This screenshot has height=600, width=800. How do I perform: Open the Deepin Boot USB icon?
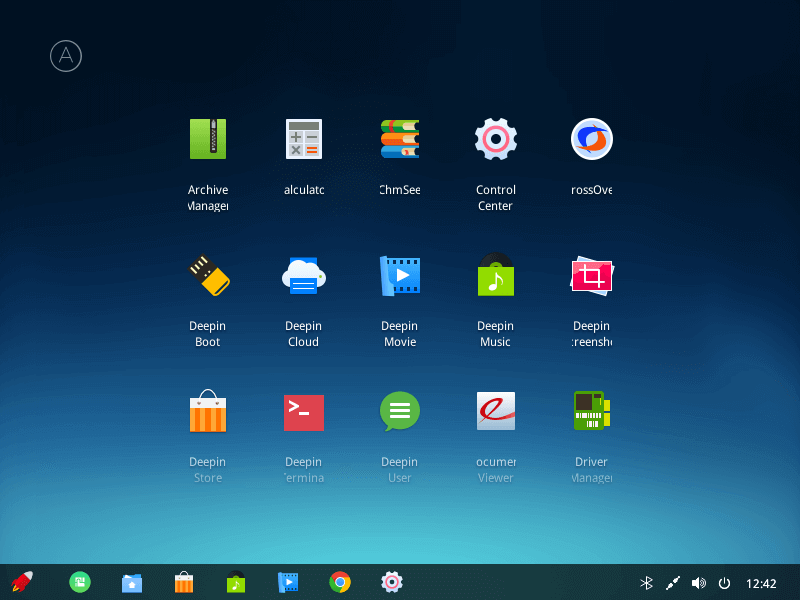tap(208, 275)
